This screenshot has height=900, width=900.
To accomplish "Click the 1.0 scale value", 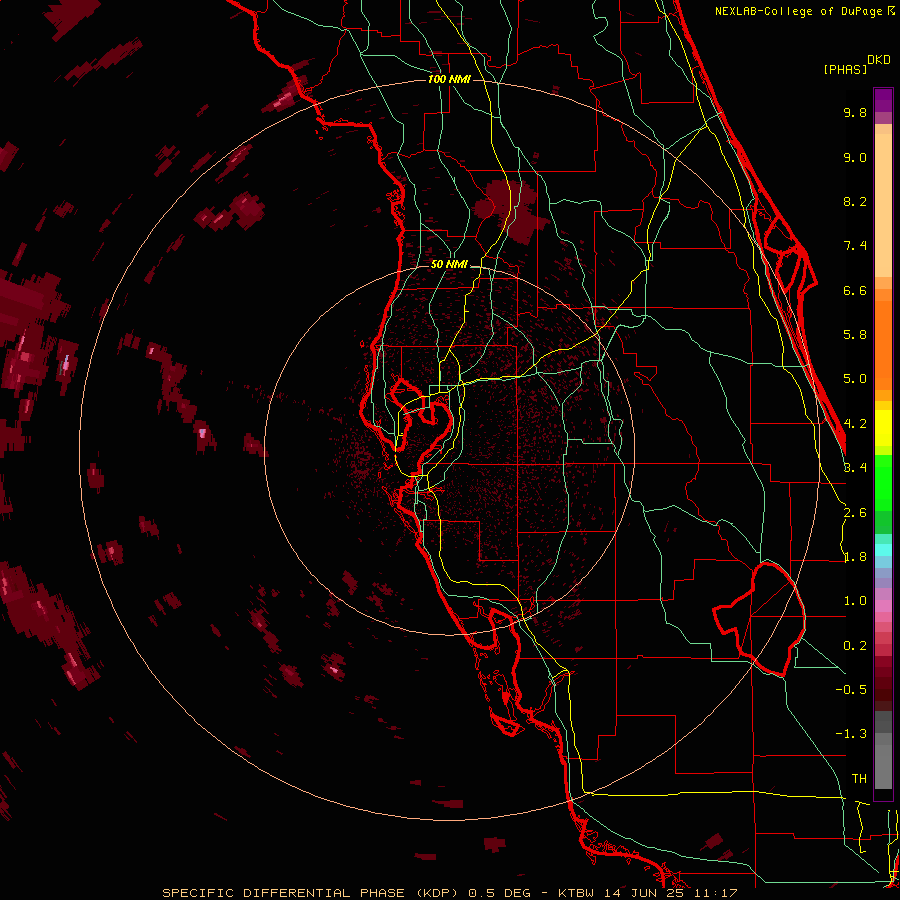I will [x=855, y=601].
